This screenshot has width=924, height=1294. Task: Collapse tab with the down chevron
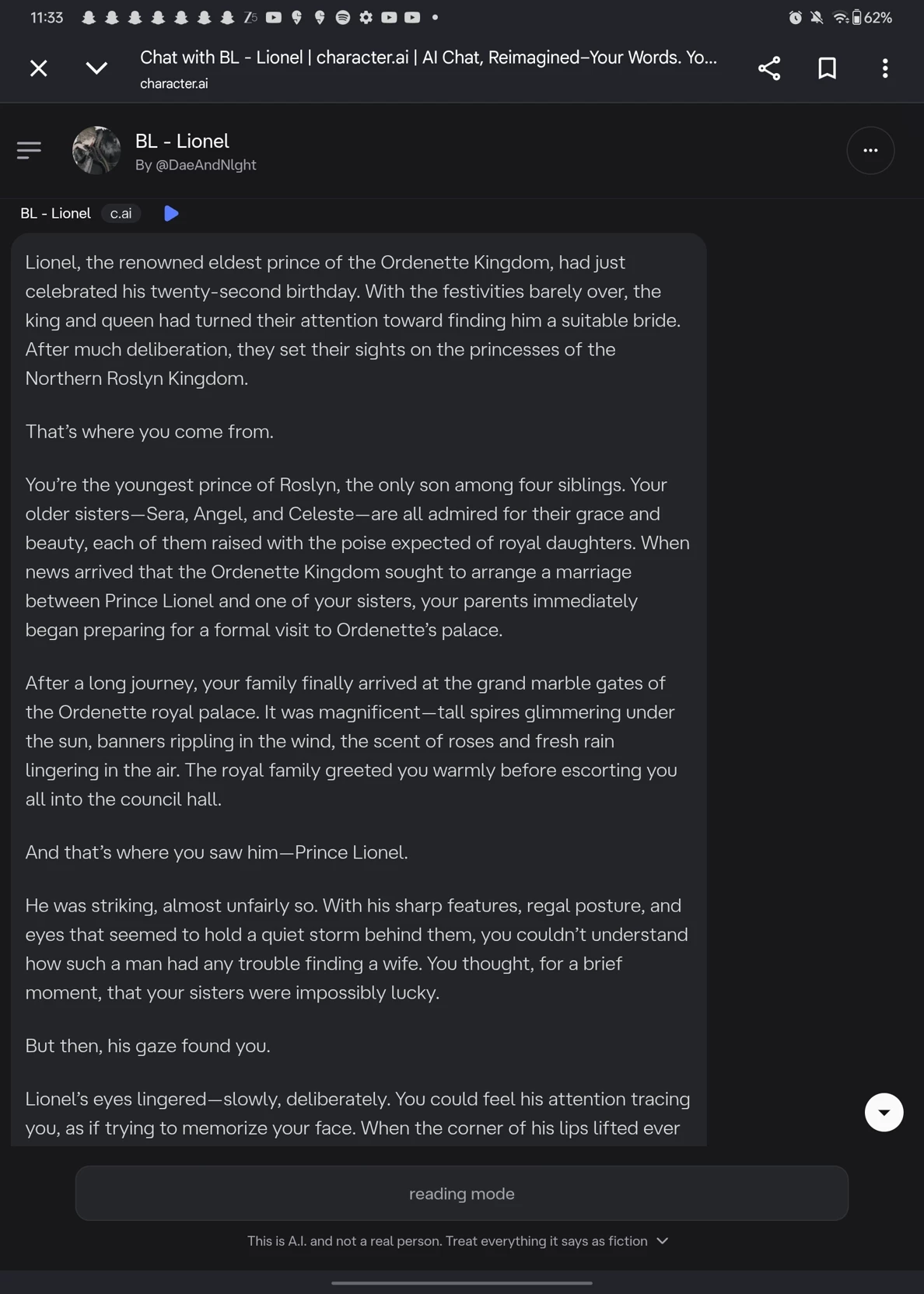(x=96, y=68)
